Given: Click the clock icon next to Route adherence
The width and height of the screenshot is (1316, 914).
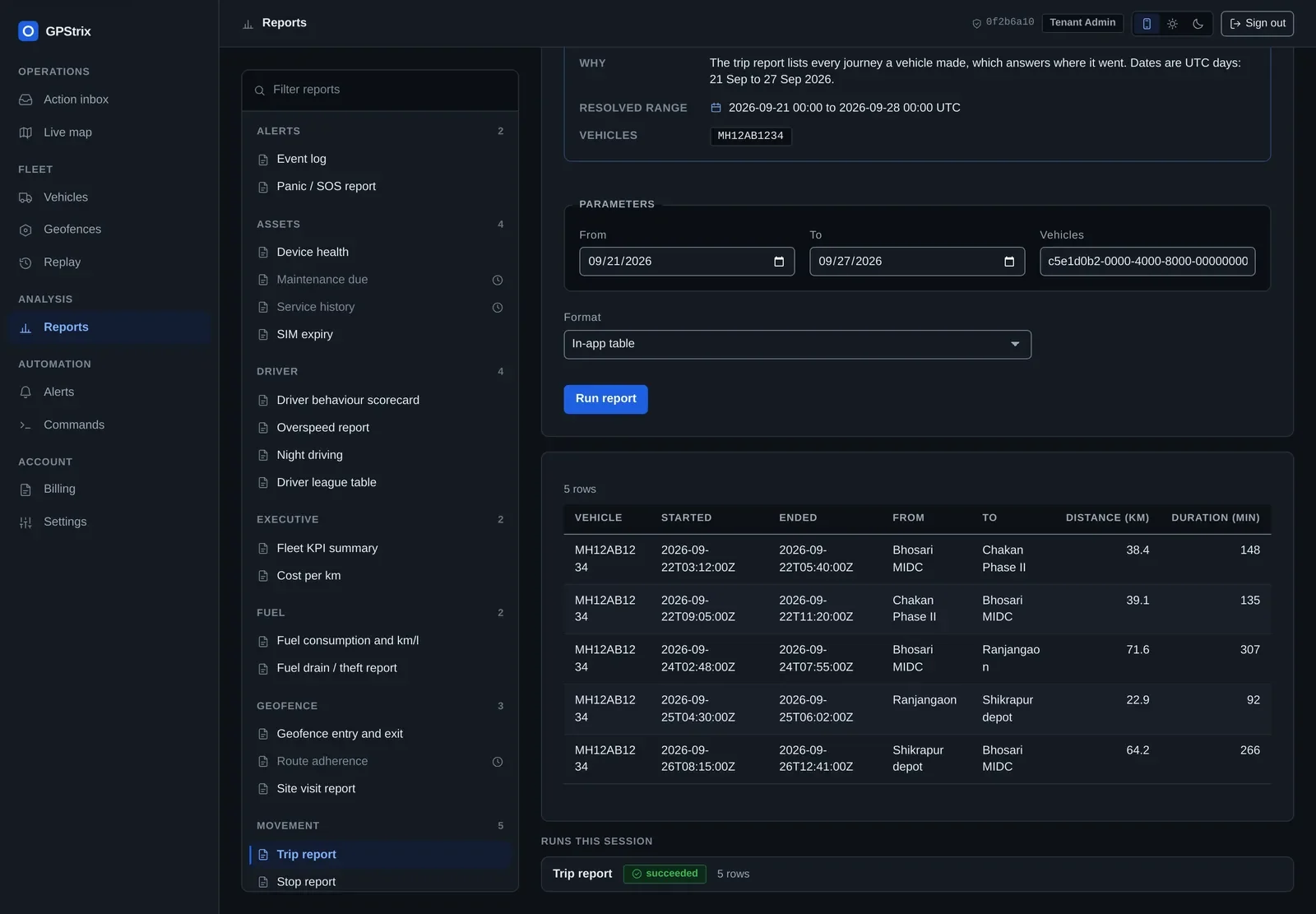Looking at the screenshot, I should tap(498, 762).
